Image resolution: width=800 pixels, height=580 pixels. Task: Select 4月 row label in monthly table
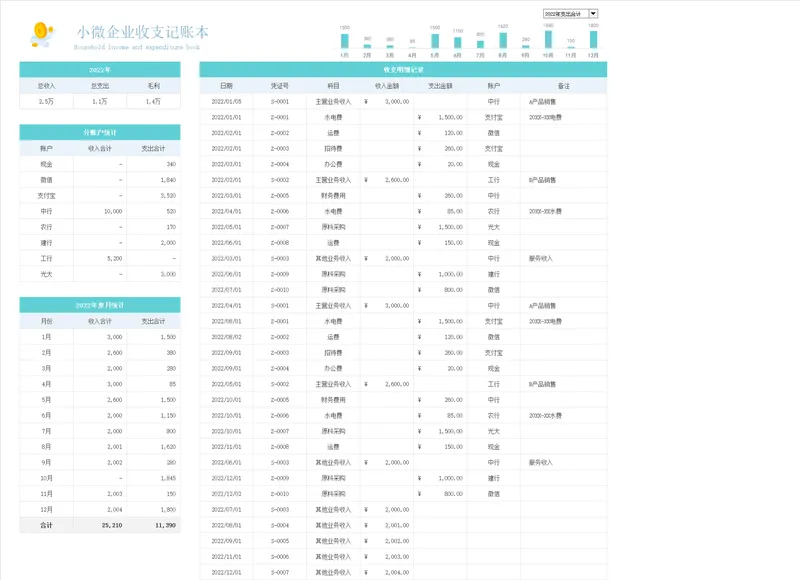[46, 384]
